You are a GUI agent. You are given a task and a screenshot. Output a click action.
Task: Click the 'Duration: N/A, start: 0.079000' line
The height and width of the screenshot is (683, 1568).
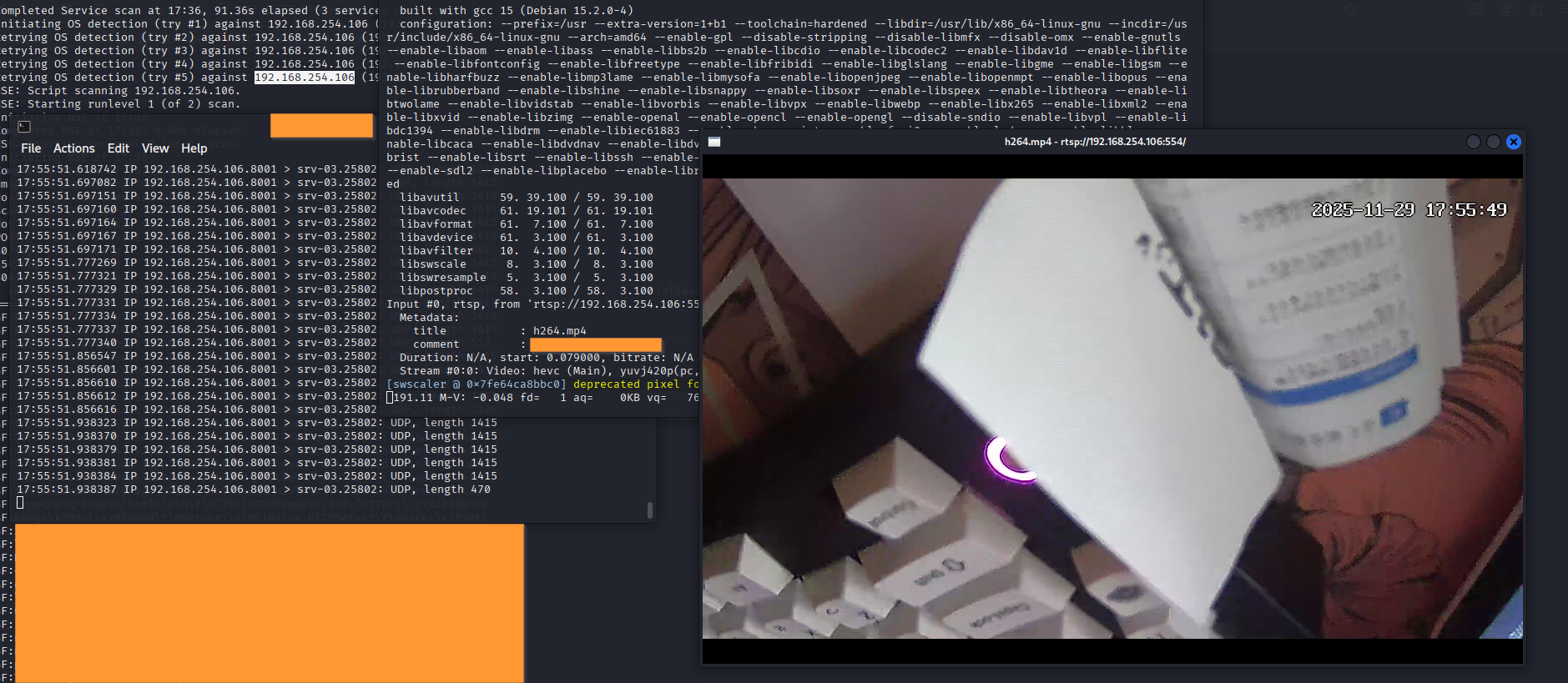point(546,358)
